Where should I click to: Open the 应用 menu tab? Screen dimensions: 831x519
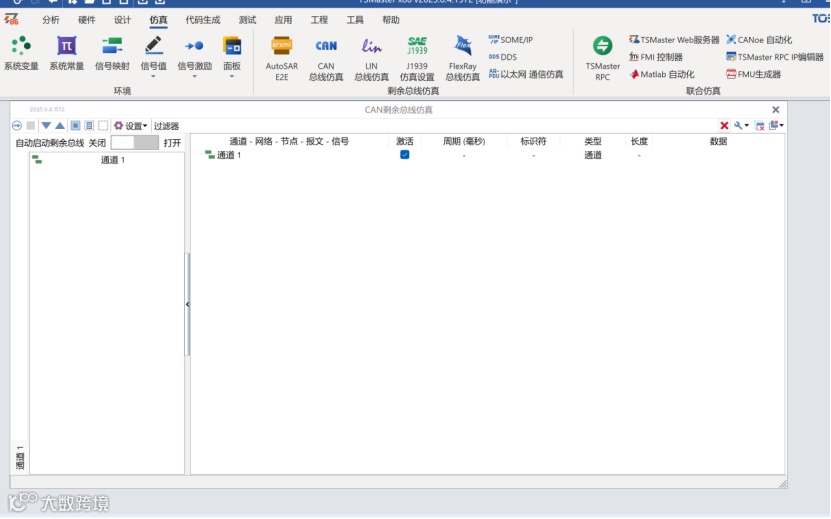283,20
